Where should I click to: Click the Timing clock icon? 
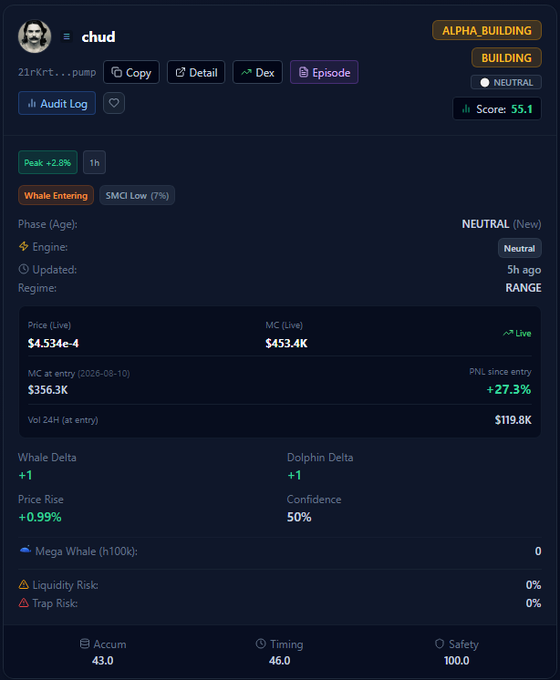[261, 644]
